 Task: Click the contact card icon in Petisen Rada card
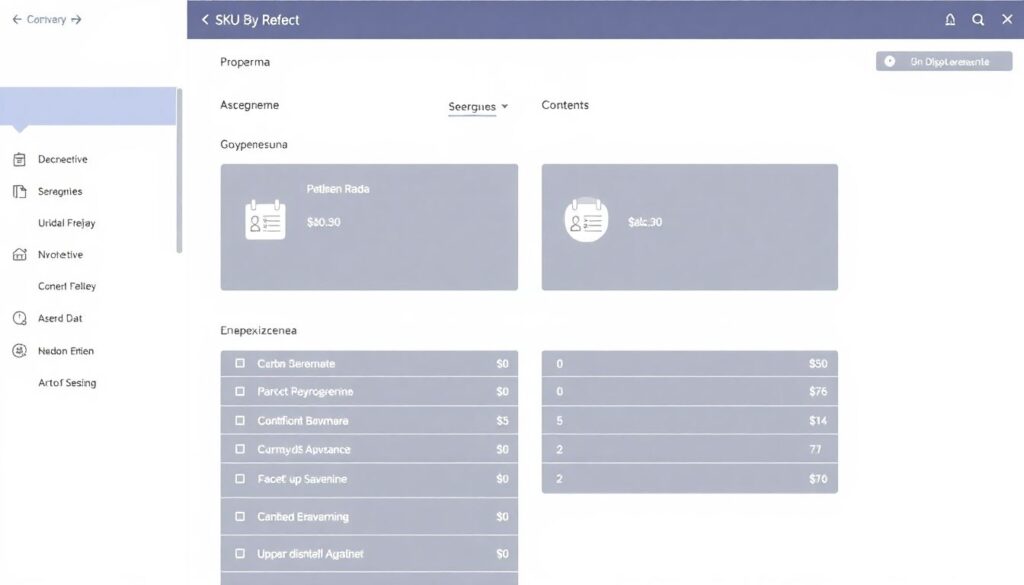coord(265,221)
